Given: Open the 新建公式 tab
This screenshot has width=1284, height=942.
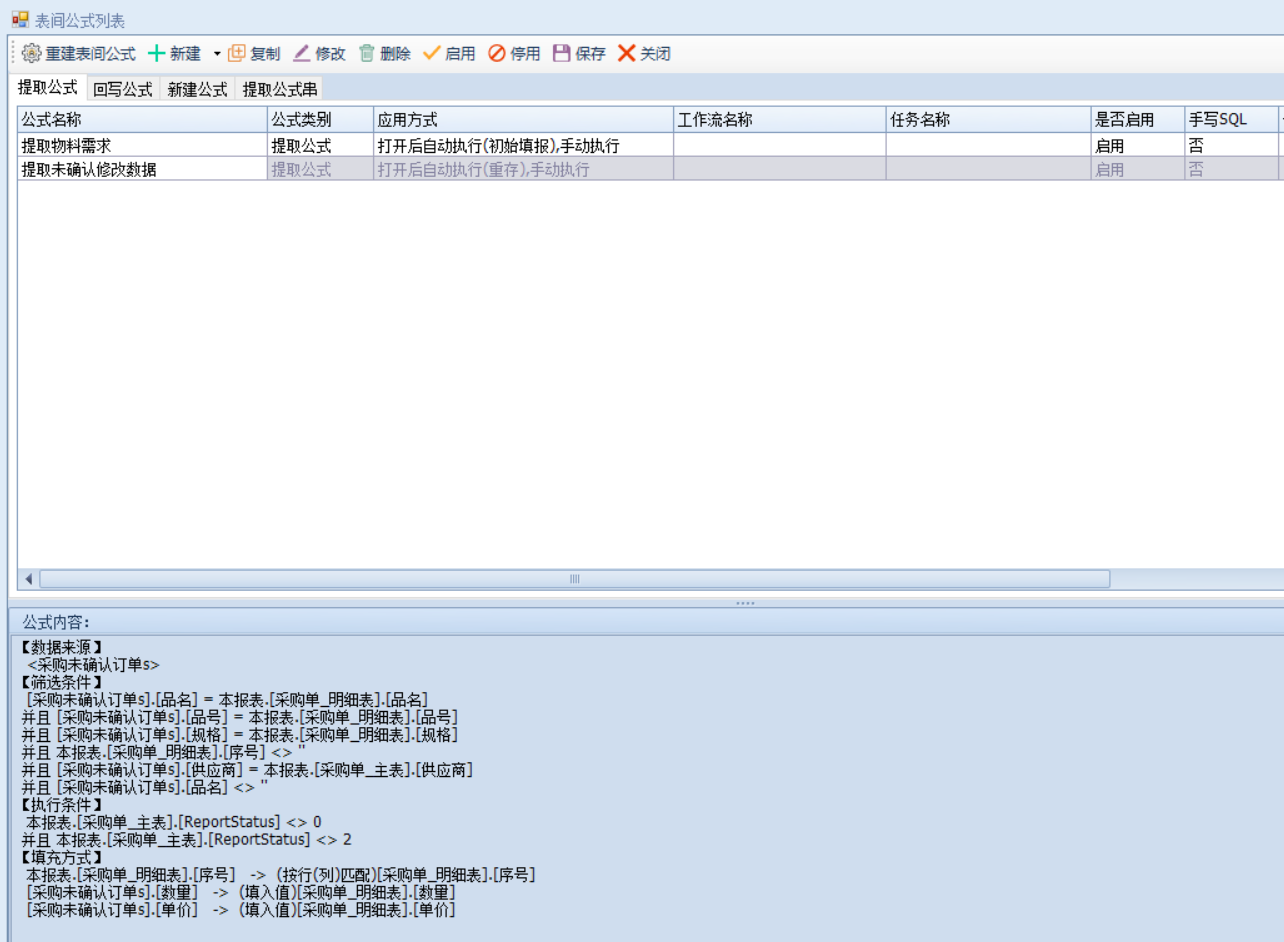Looking at the screenshot, I should tap(197, 89).
